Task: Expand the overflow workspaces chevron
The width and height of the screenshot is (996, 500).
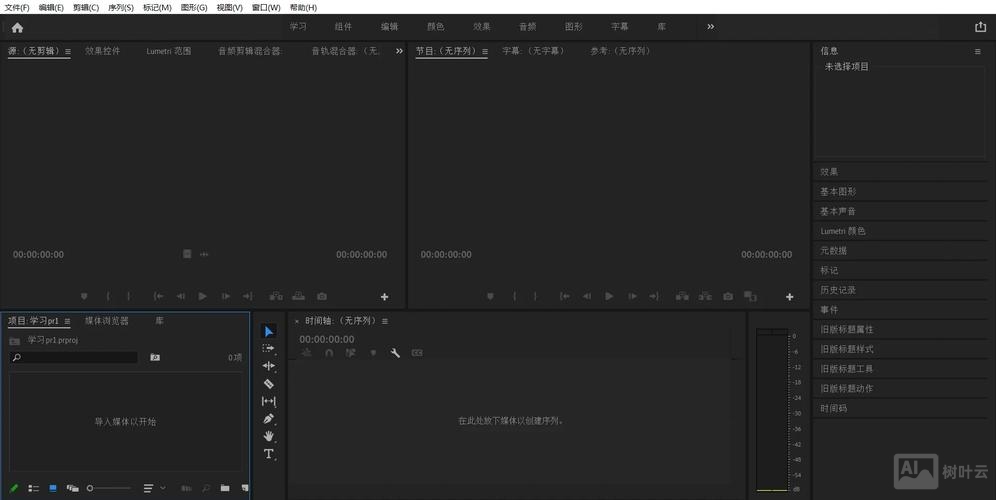Action: click(711, 27)
